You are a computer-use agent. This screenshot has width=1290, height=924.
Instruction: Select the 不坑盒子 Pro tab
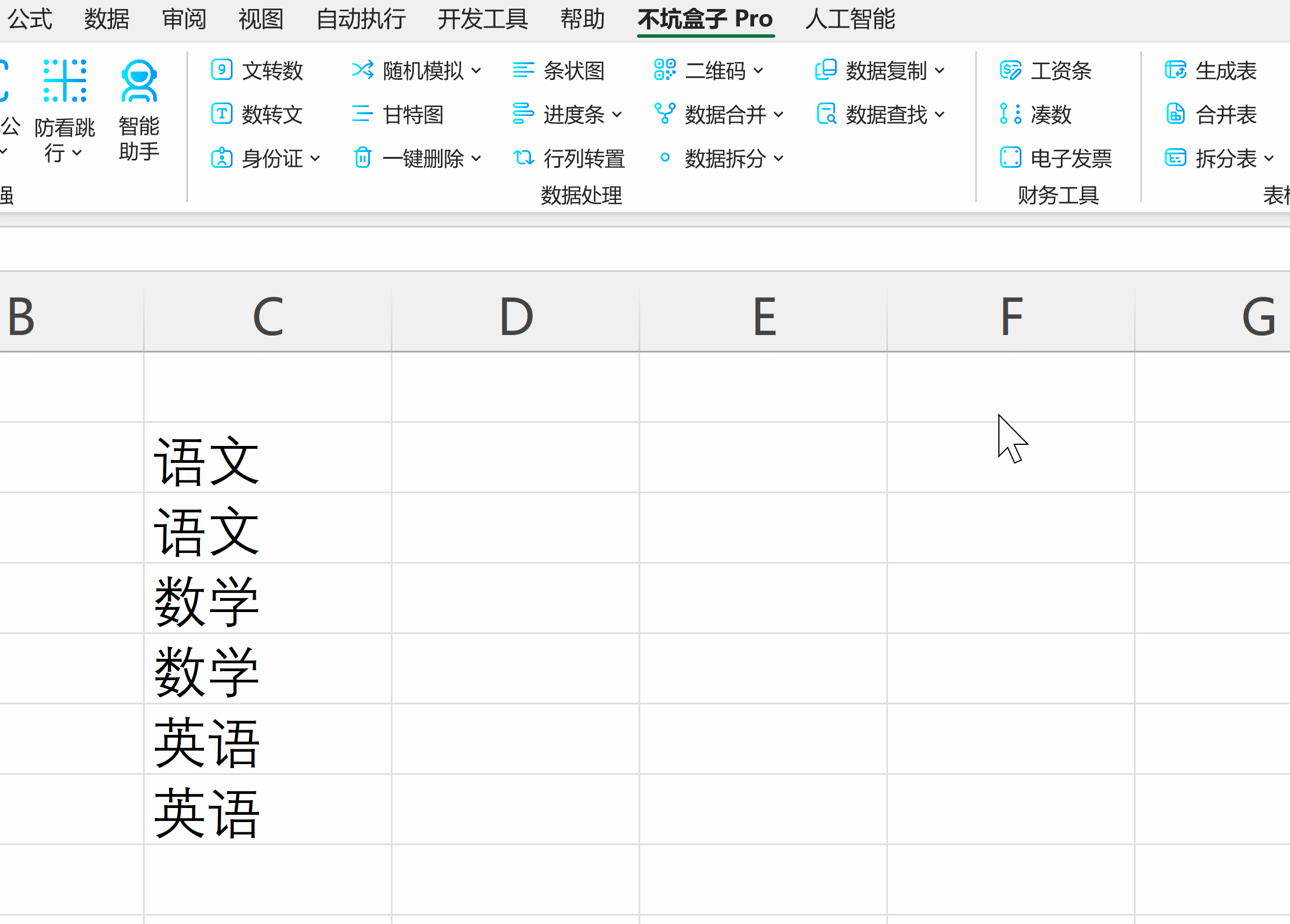pos(706,19)
